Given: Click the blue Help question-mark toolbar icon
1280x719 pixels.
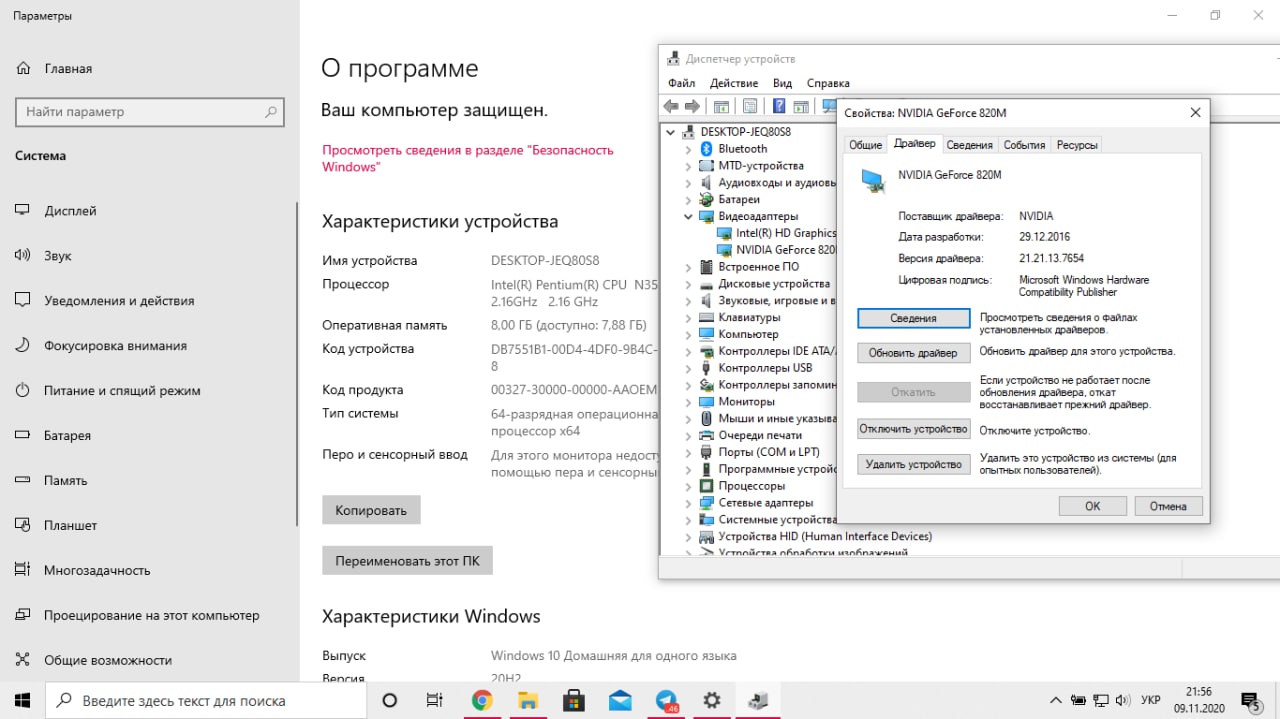Looking at the screenshot, I should [779, 106].
